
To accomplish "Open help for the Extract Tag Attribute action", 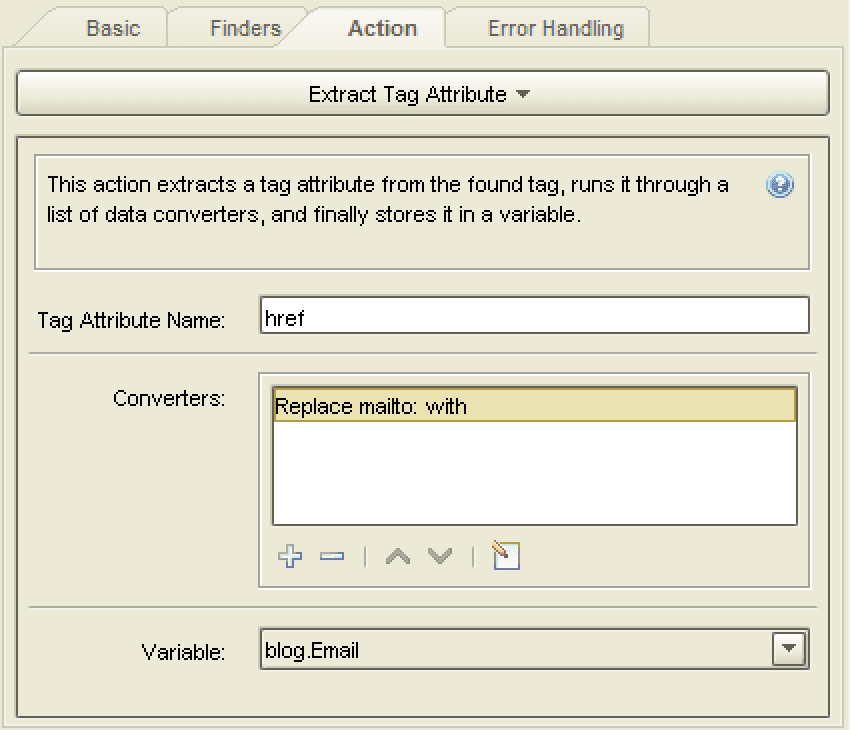I will 779,184.
